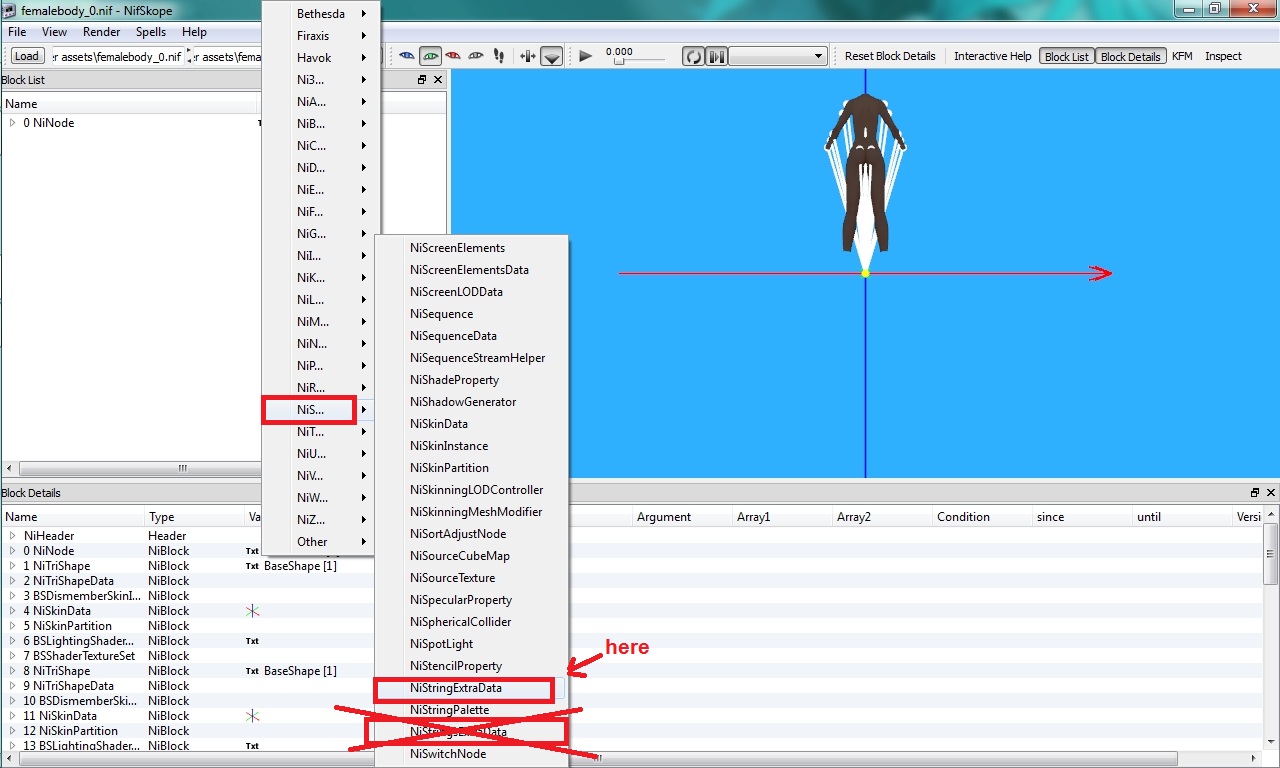Image resolution: width=1280 pixels, height=768 pixels.
Task: Toggle the Block List panel button
Action: 1066,56
